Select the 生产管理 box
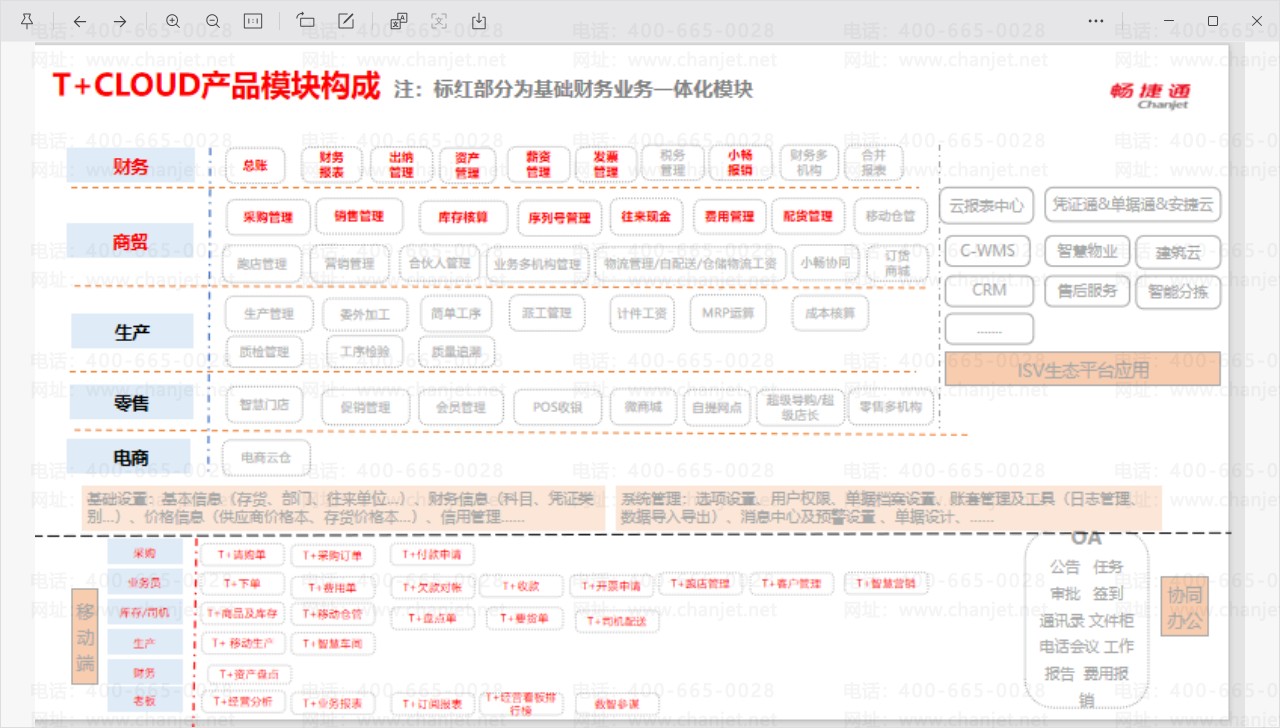This screenshot has height=728, width=1280. (269, 314)
